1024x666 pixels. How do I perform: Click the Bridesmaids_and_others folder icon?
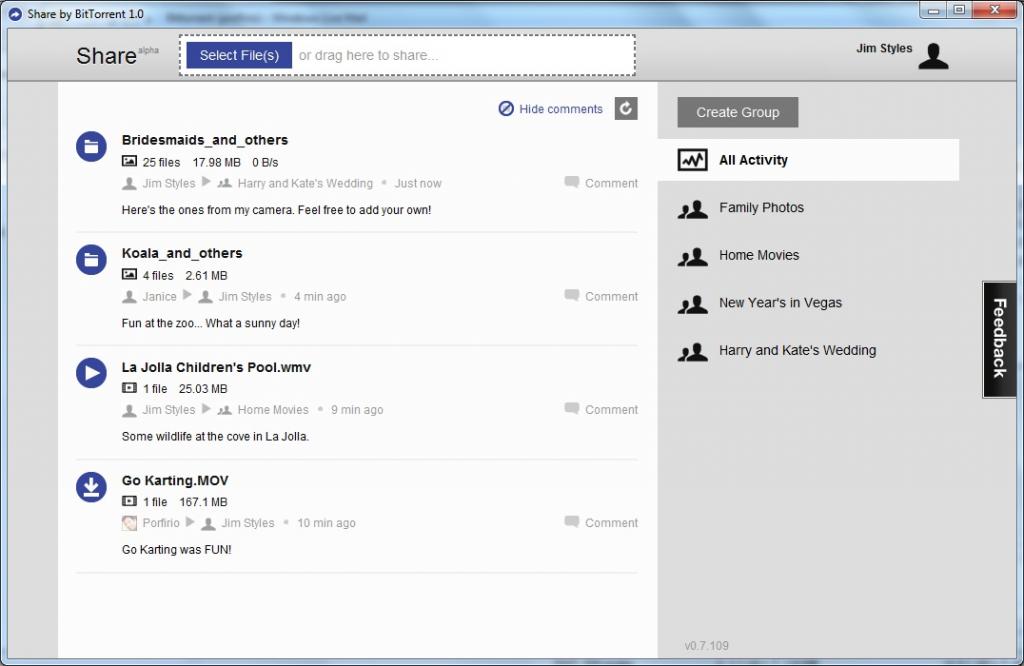pos(91,146)
